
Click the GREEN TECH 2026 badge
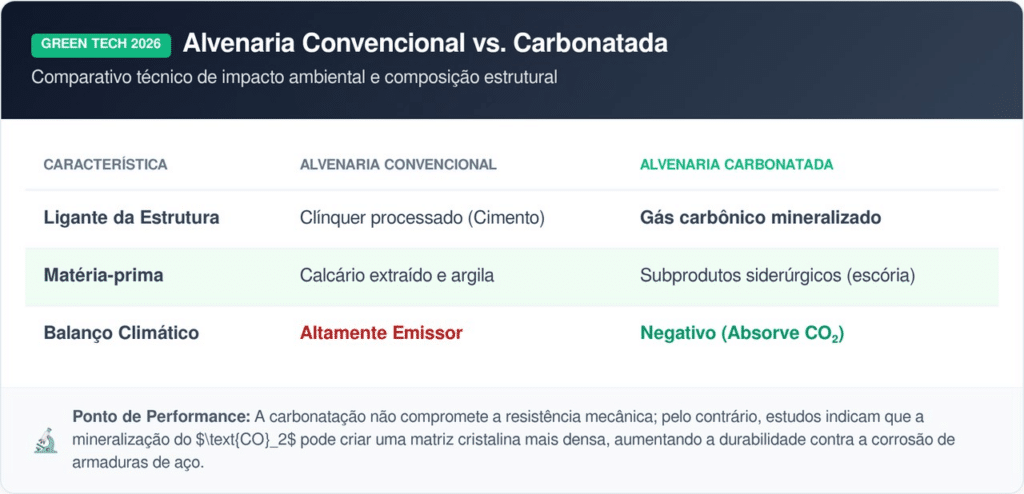click(x=102, y=44)
